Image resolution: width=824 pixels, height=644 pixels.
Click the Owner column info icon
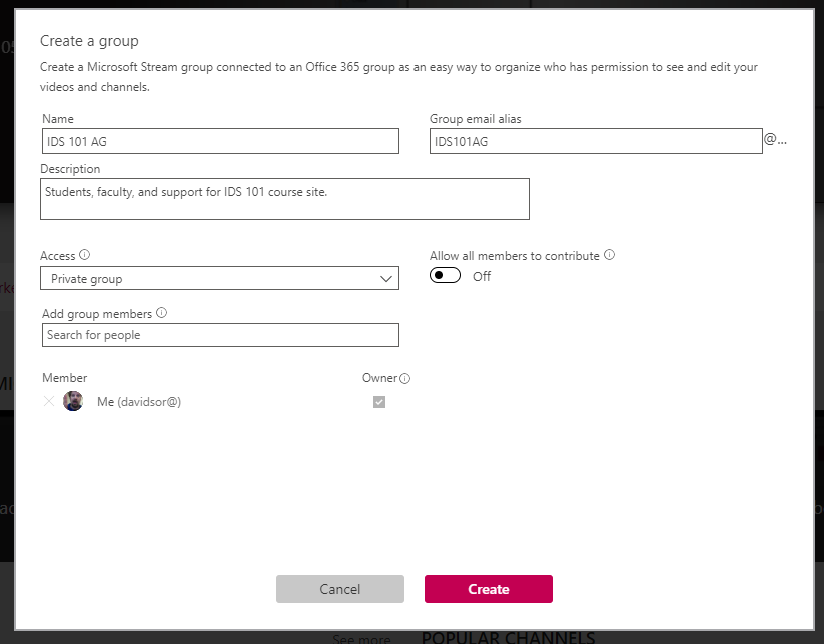point(403,378)
